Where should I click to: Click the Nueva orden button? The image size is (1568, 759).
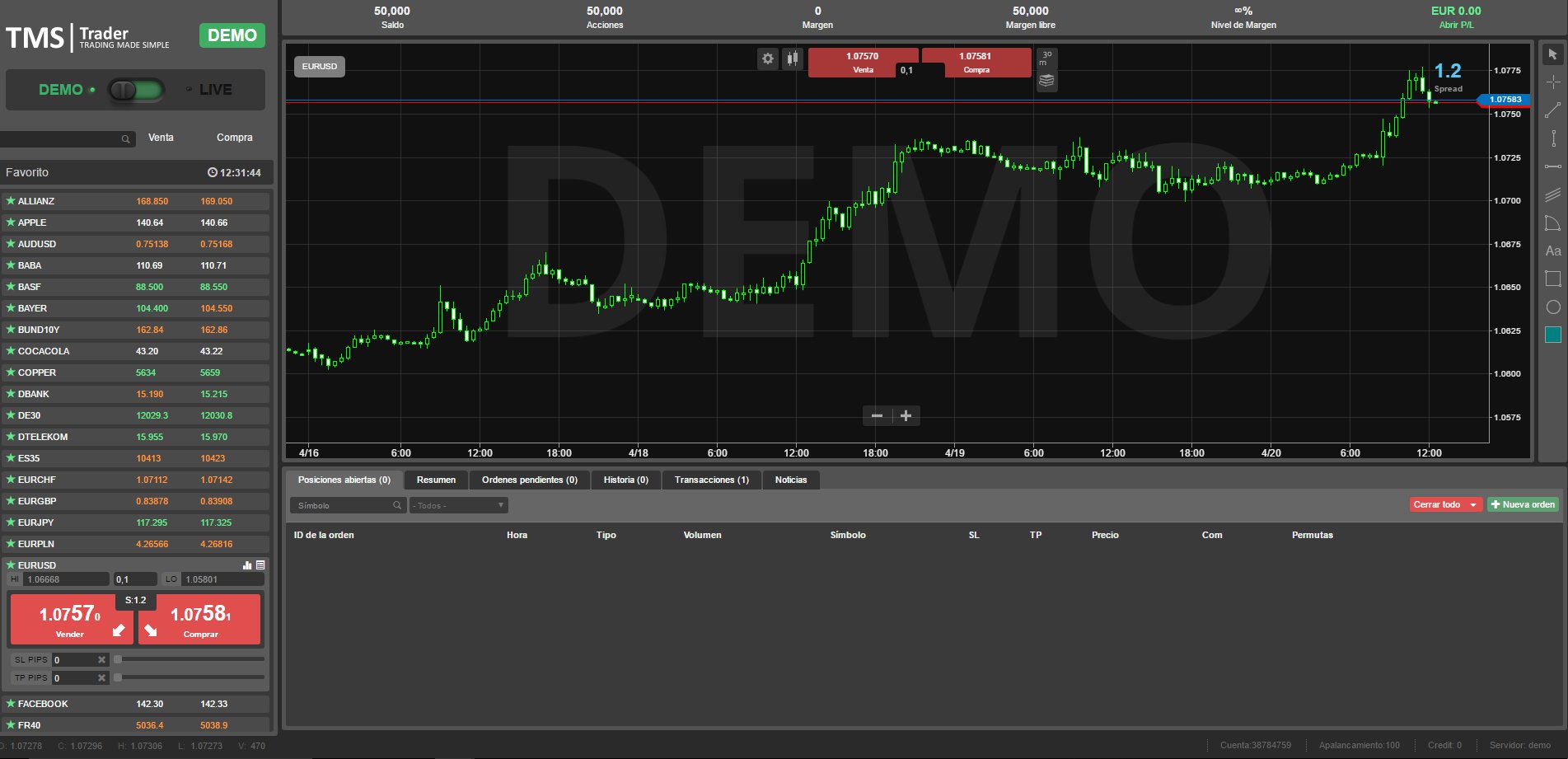tap(1523, 504)
